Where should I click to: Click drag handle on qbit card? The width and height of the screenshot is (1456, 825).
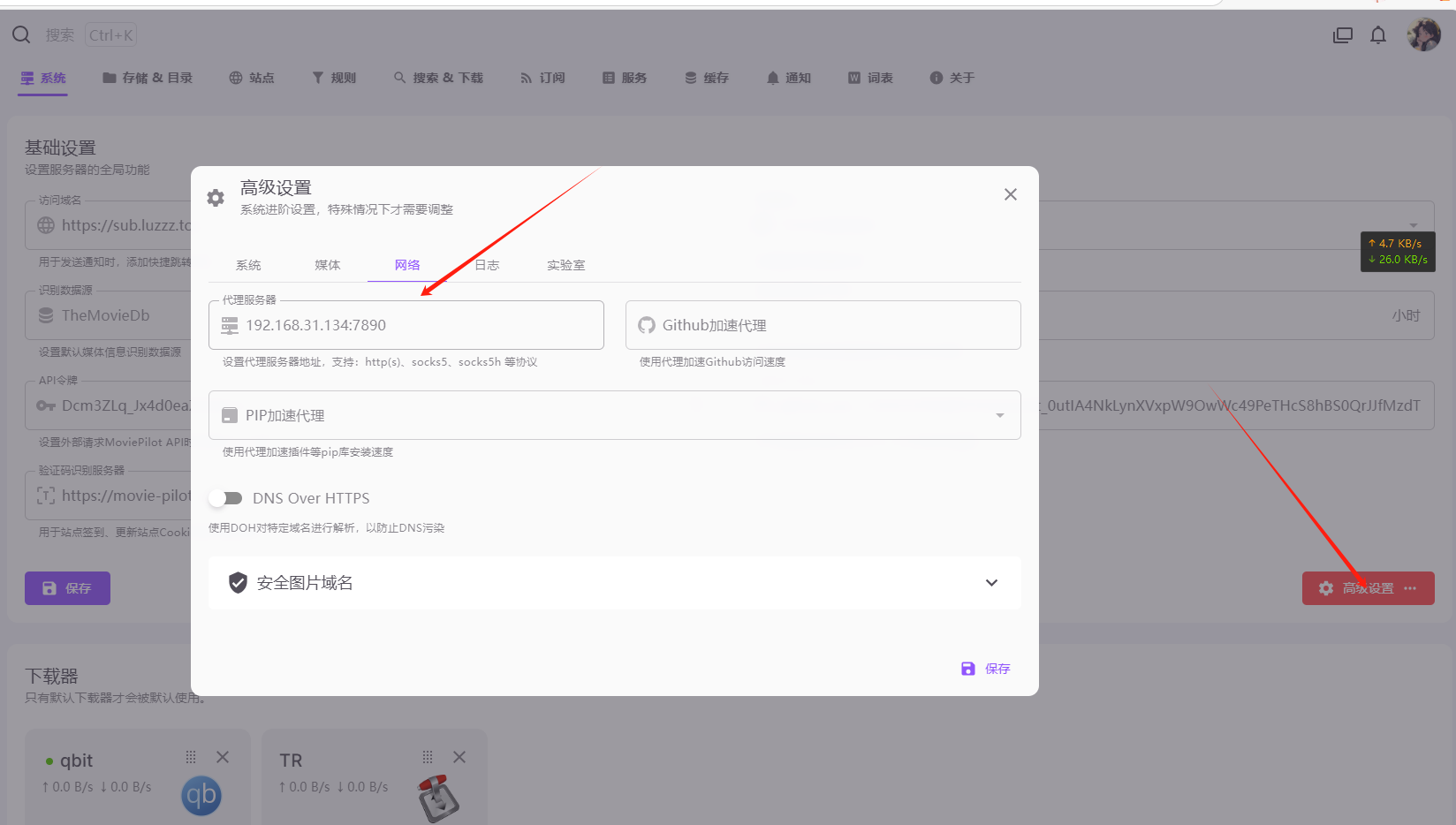tap(191, 757)
